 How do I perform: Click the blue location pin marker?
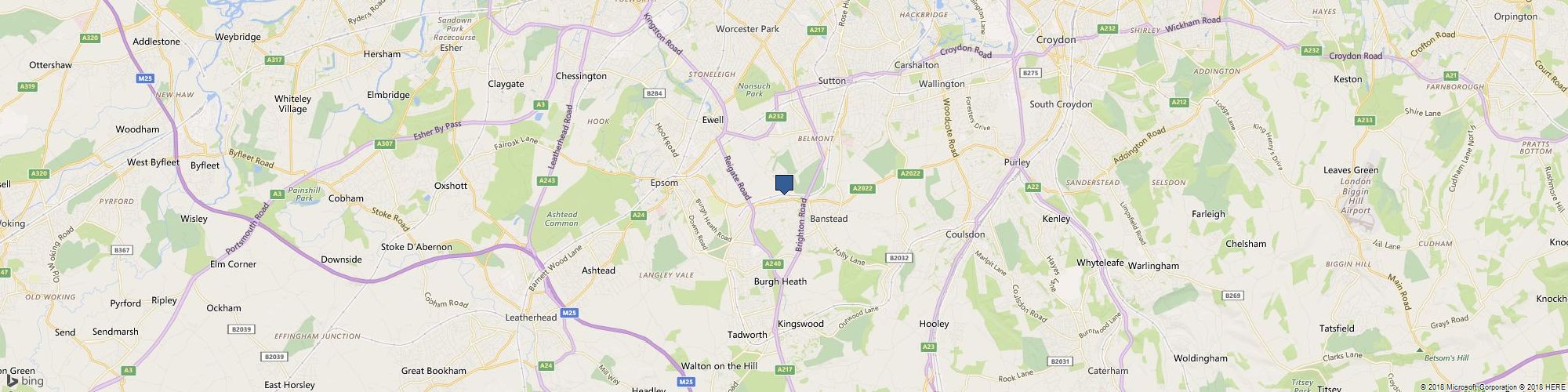tap(784, 183)
